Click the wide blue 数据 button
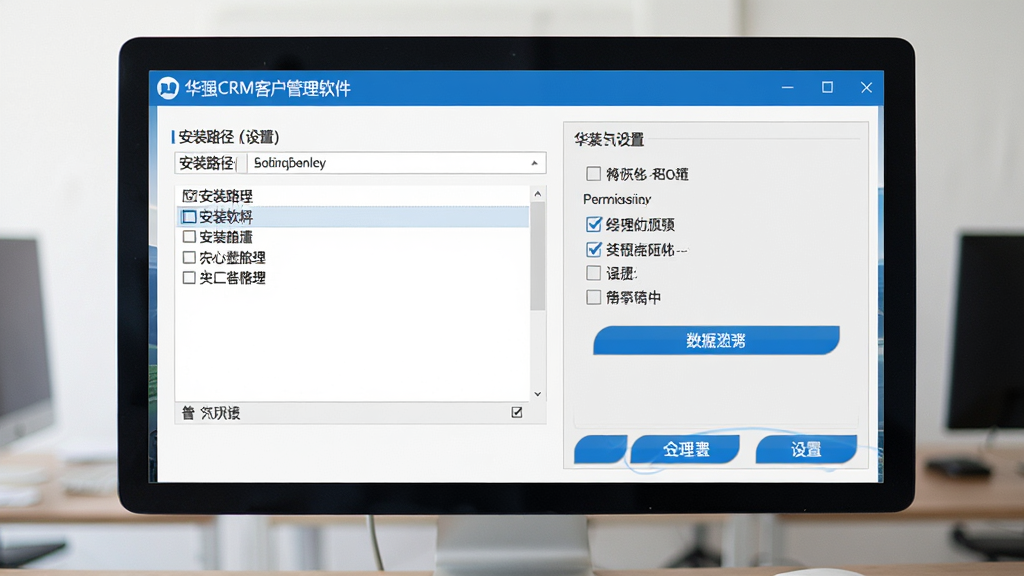 (716, 340)
